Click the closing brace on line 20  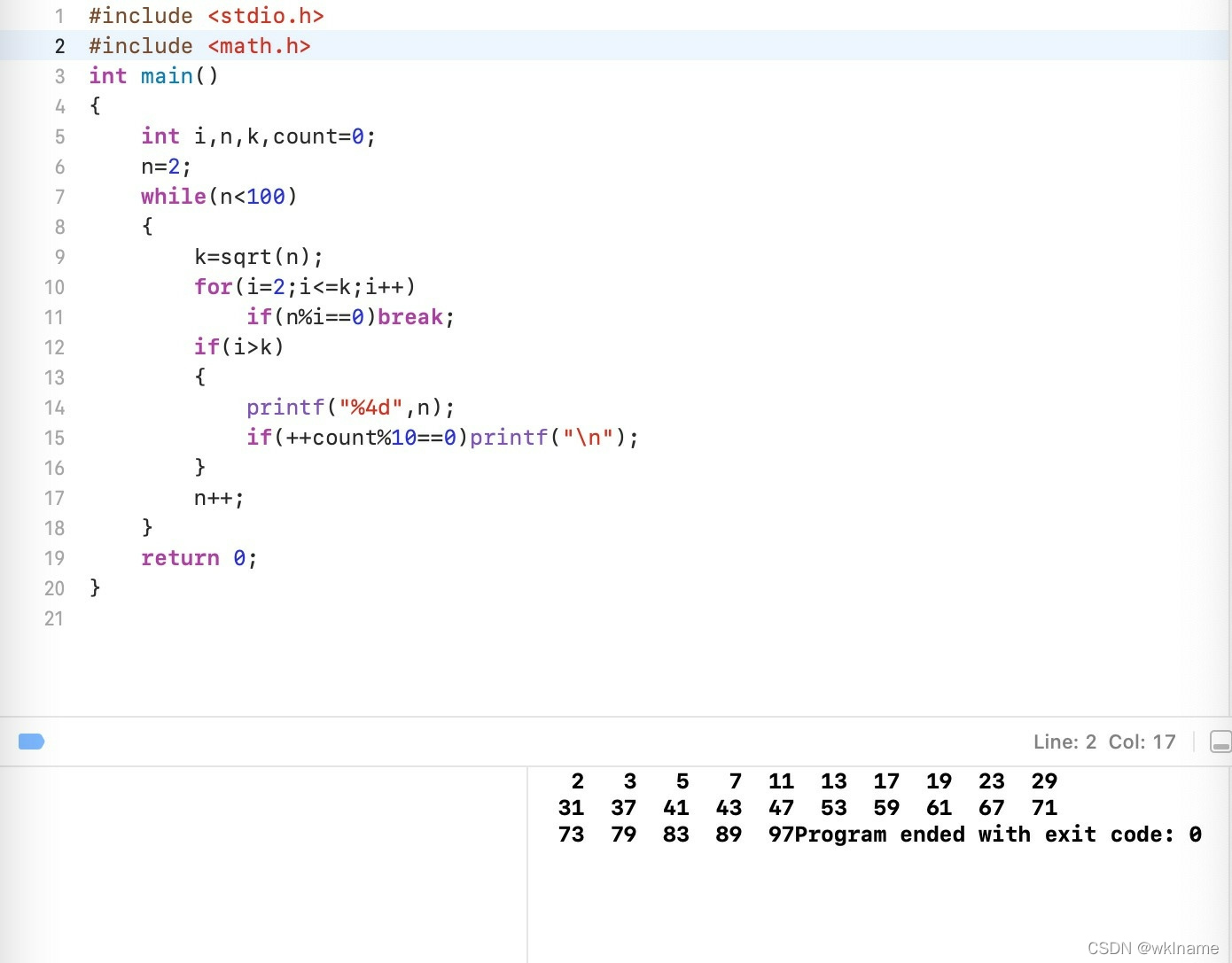[x=95, y=587]
